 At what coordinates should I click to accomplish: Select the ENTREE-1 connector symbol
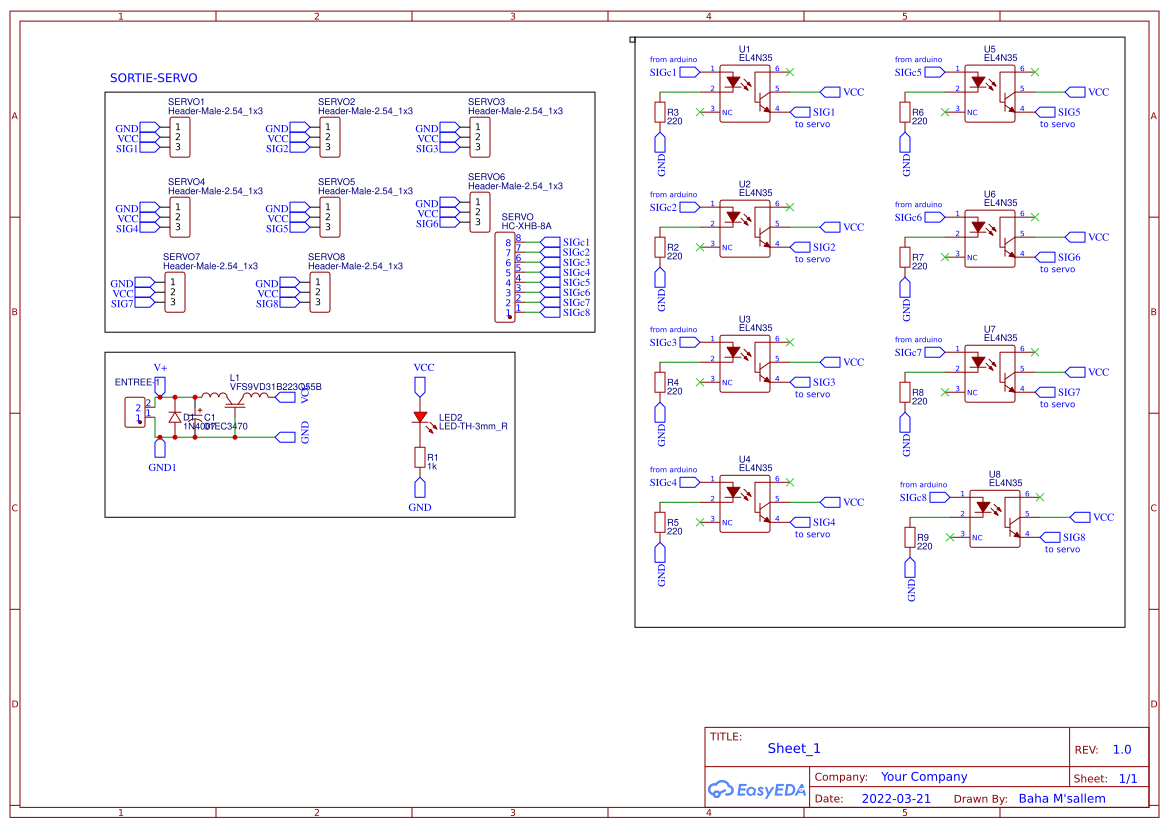pos(137,410)
